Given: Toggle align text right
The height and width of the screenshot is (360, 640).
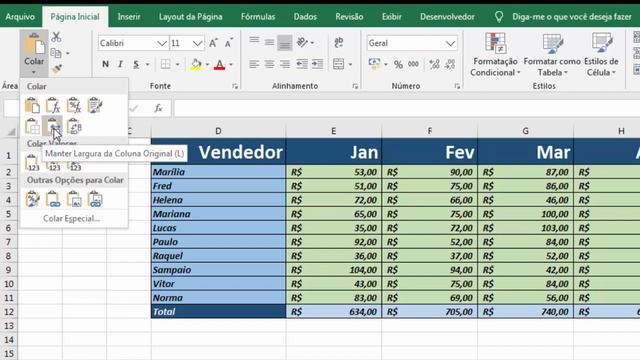Looking at the screenshot, I should [285, 64].
